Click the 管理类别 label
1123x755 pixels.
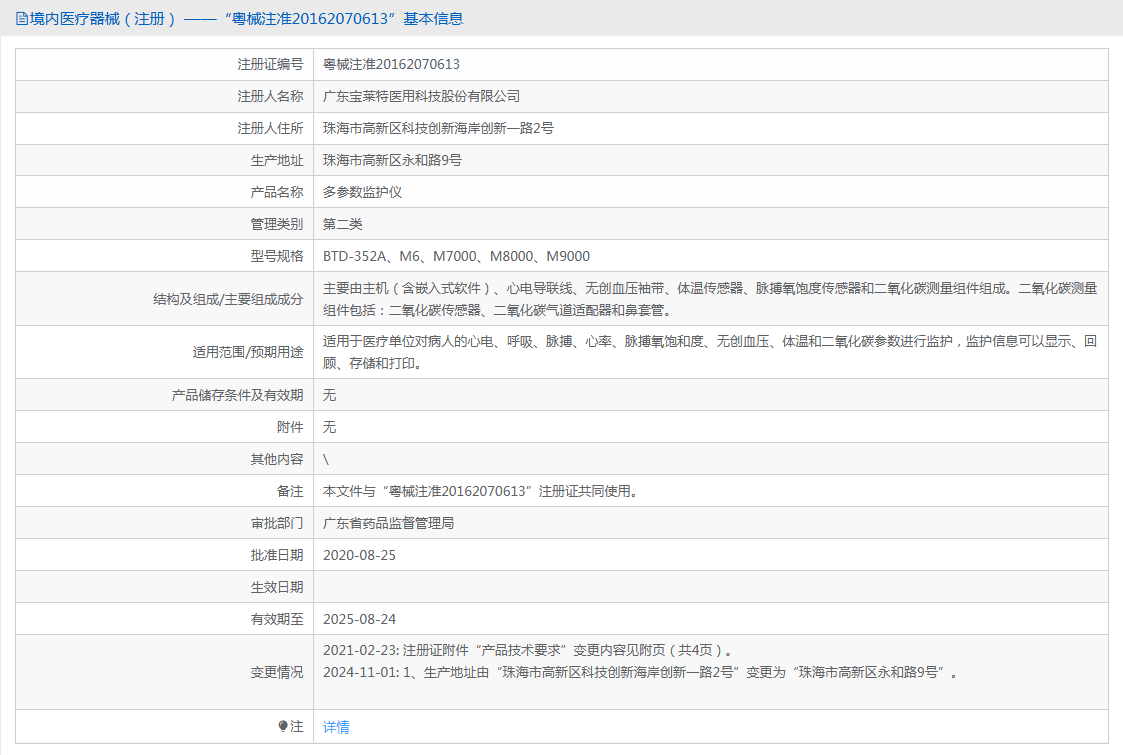(x=277, y=224)
